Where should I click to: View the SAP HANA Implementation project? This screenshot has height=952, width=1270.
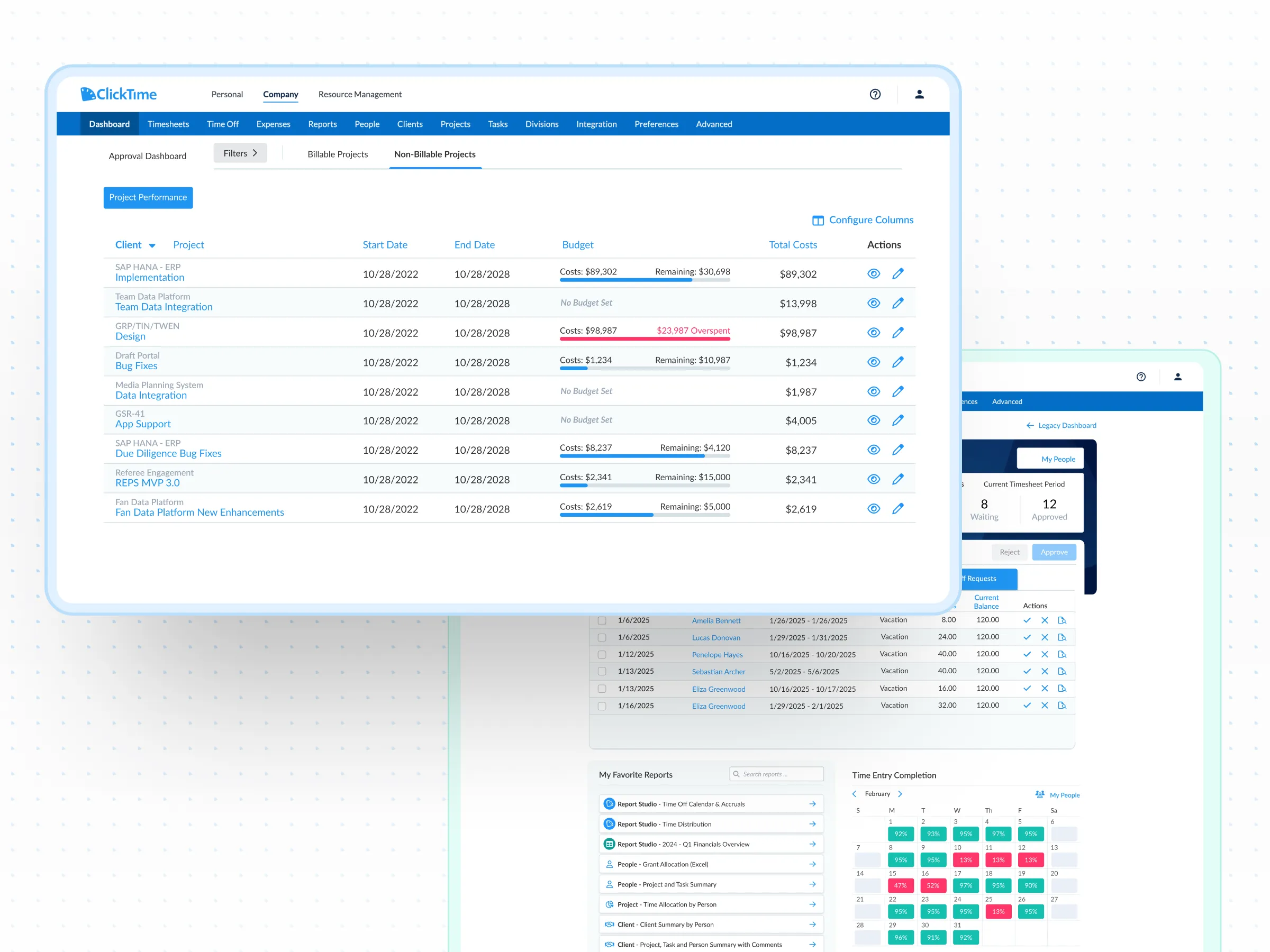(873, 274)
